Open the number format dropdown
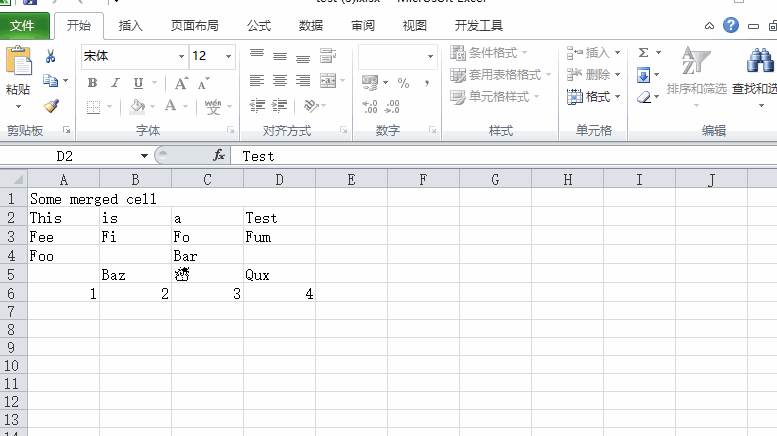777x436 pixels. [430, 56]
